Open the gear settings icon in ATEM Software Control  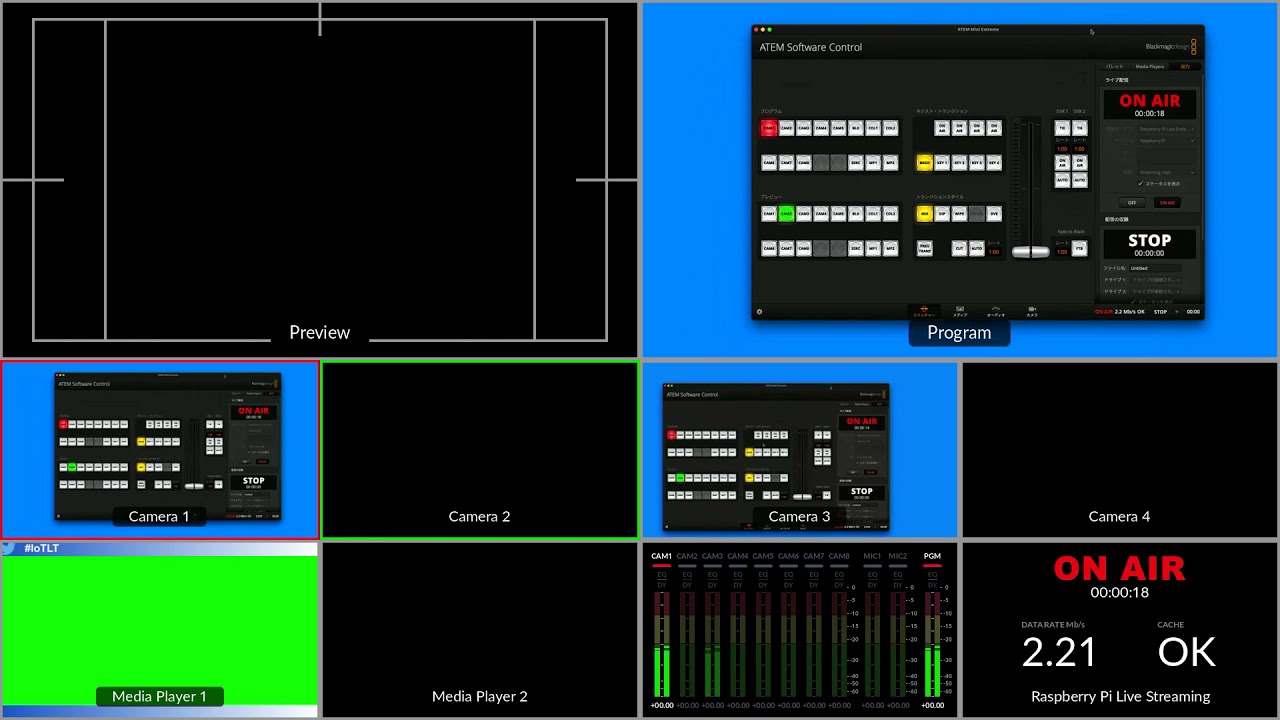759,312
